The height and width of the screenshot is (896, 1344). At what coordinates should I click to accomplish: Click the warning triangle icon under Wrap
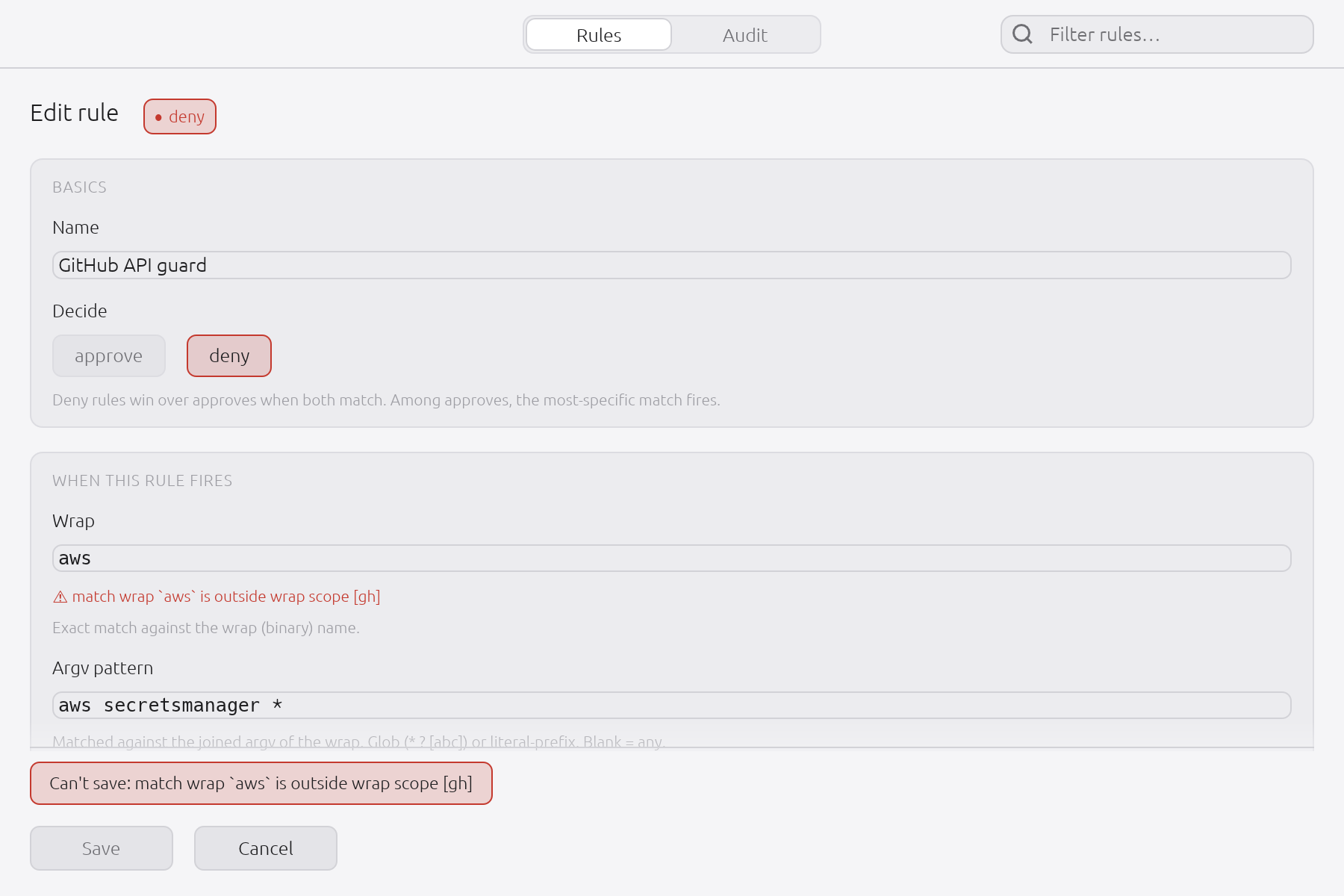tap(60, 597)
